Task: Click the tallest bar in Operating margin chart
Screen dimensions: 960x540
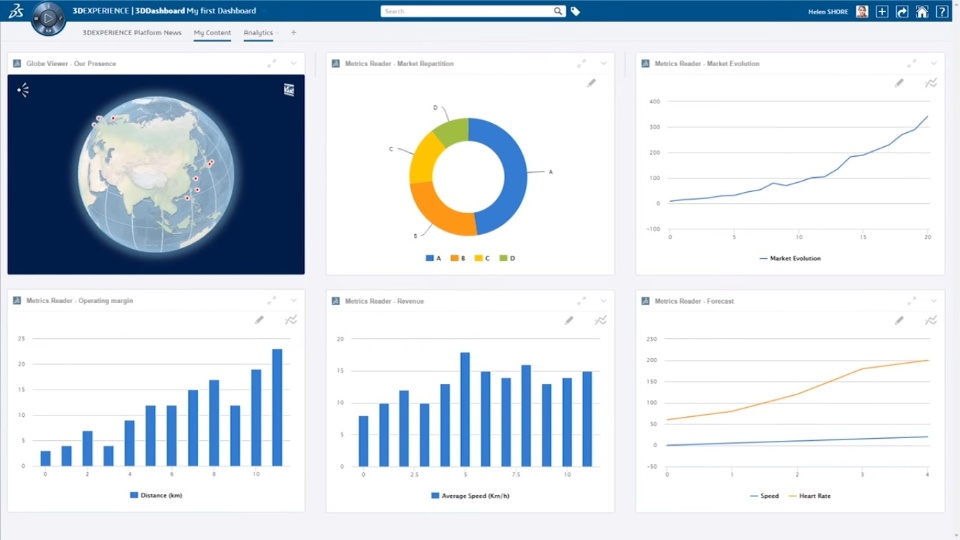Action: tap(277, 407)
